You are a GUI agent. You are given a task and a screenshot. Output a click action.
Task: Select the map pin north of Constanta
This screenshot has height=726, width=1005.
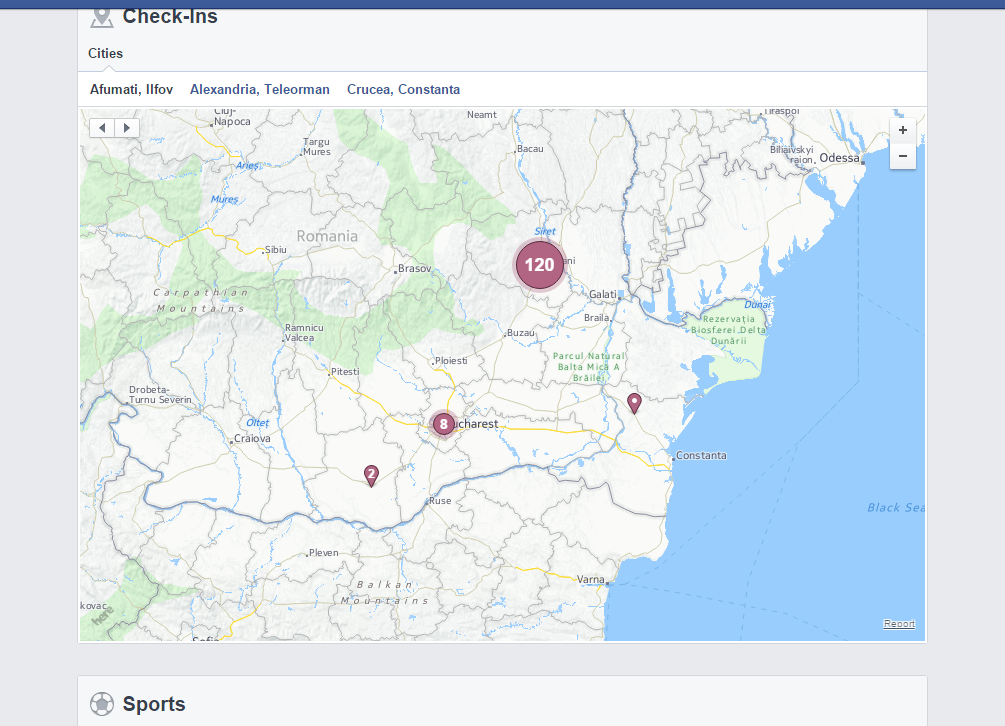(634, 404)
